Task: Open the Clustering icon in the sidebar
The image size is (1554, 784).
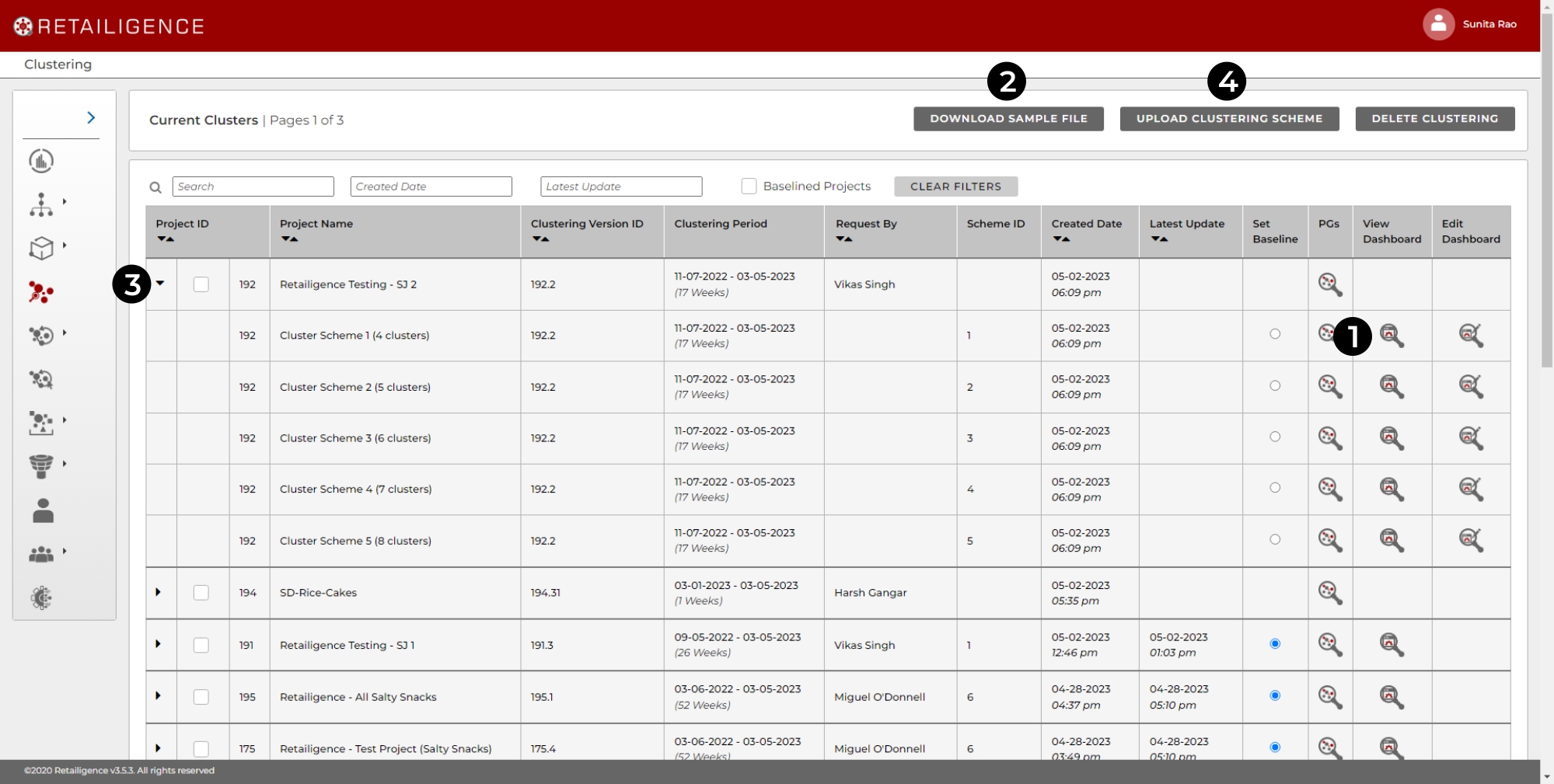Action: pyautogui.click(x=40, y=292)
